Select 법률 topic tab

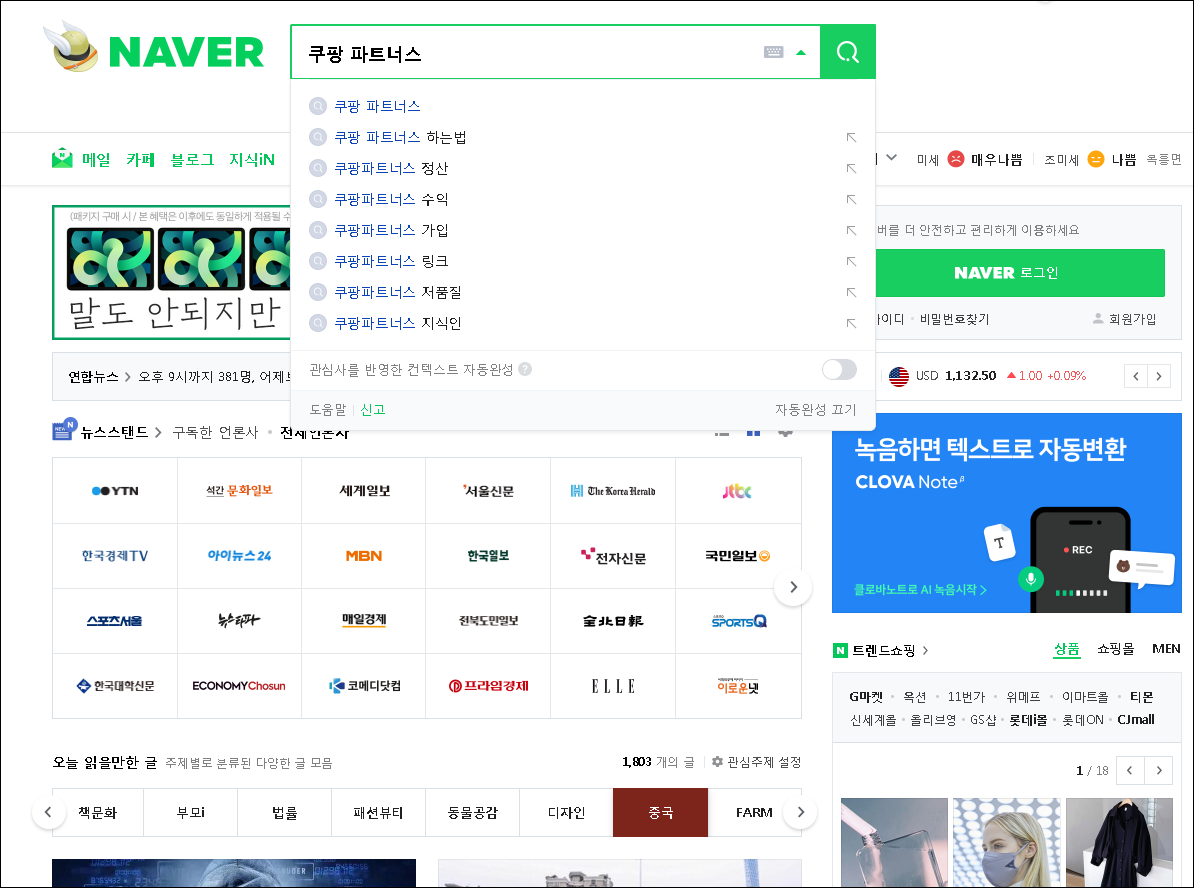coord(284,813)
